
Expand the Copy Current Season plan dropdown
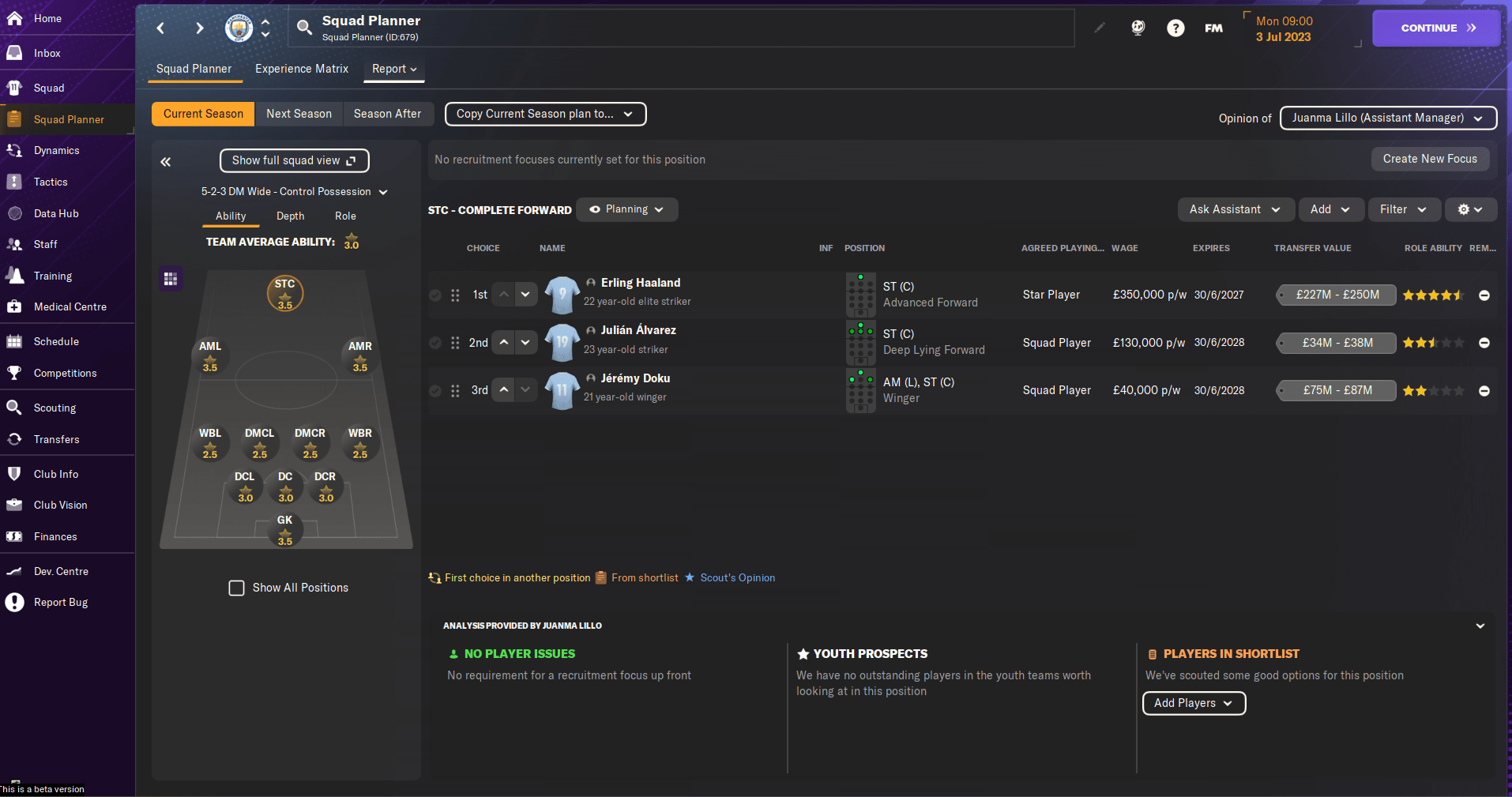click(545, 114)
